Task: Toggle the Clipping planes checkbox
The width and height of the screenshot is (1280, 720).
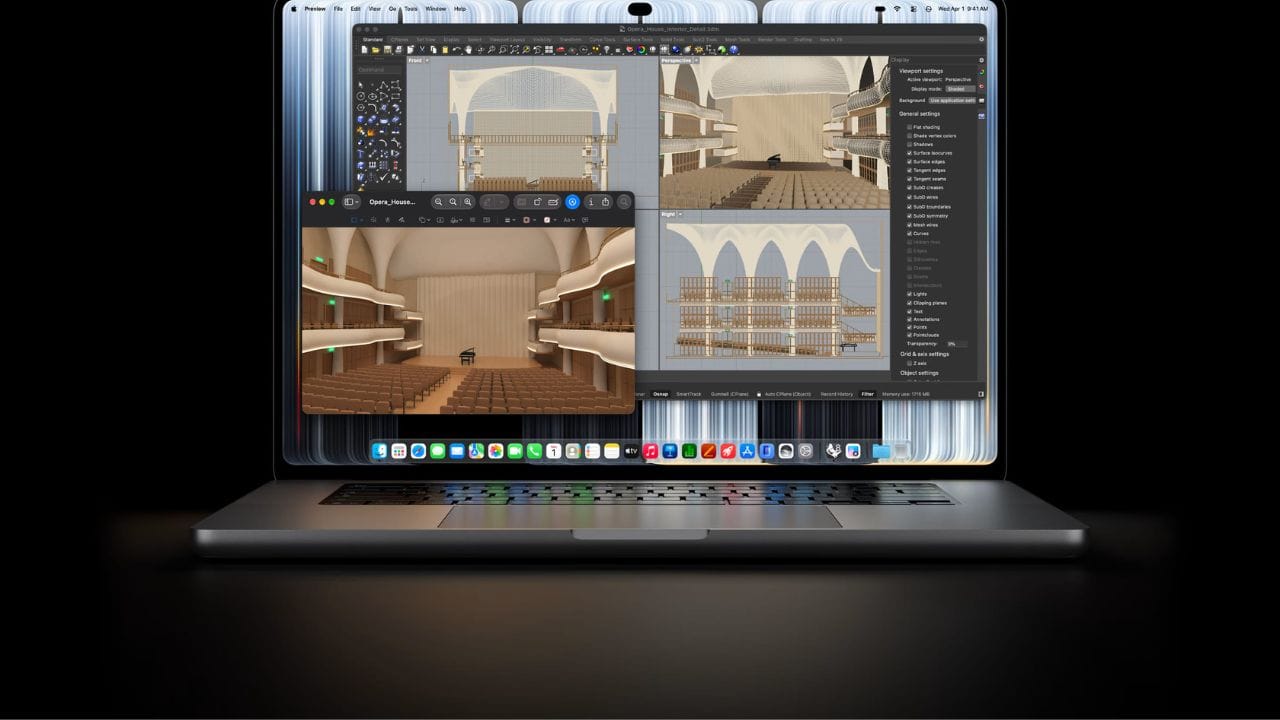Action: coord(909,303)
